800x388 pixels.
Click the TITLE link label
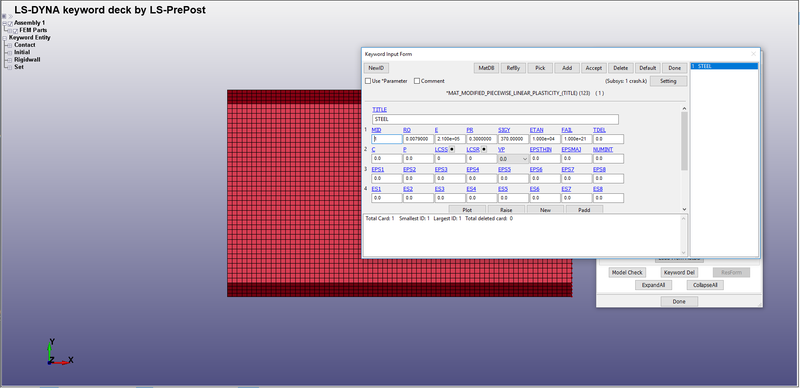tap(380, 110)
